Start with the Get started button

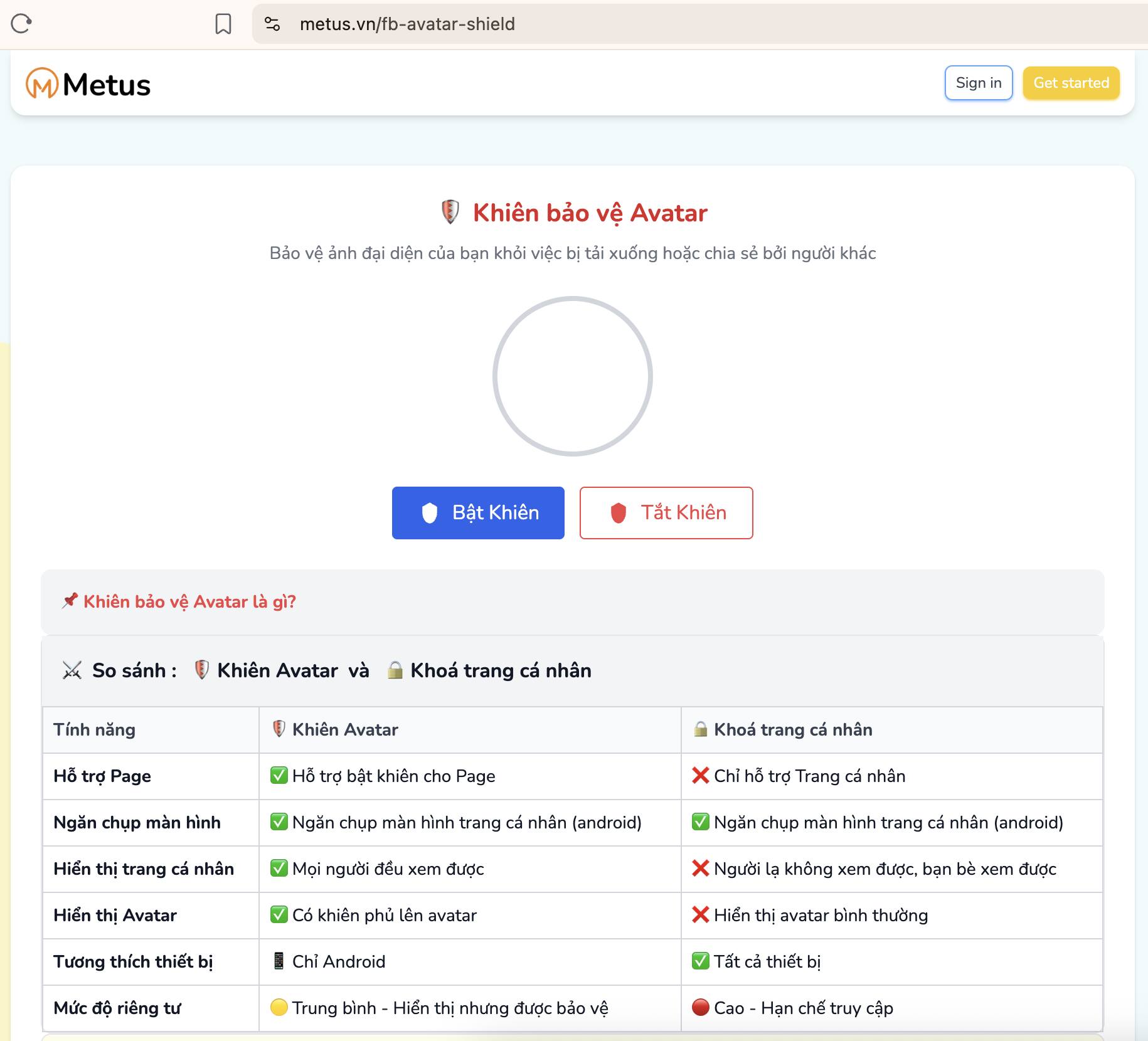pos(1071,83)
